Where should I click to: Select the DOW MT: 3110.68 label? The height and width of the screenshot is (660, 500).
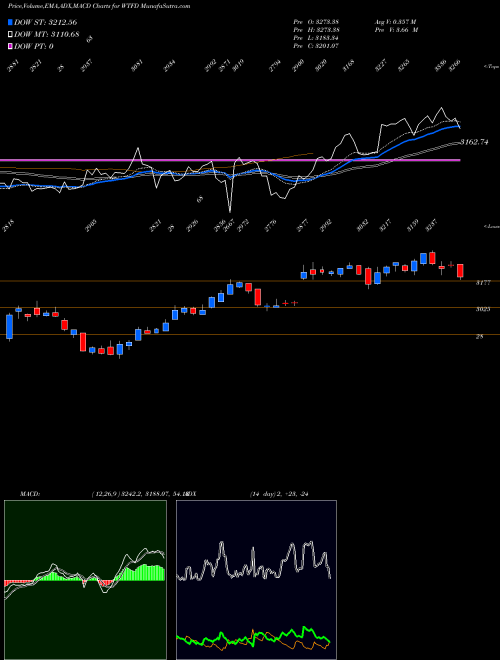point(47,35)
